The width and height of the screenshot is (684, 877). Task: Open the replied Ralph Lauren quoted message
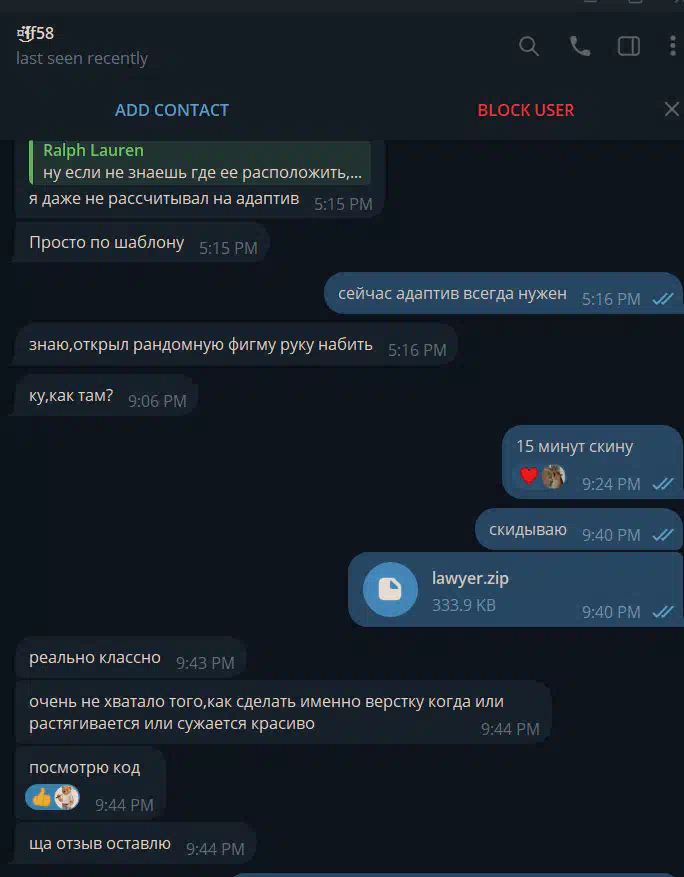point(200,162)
